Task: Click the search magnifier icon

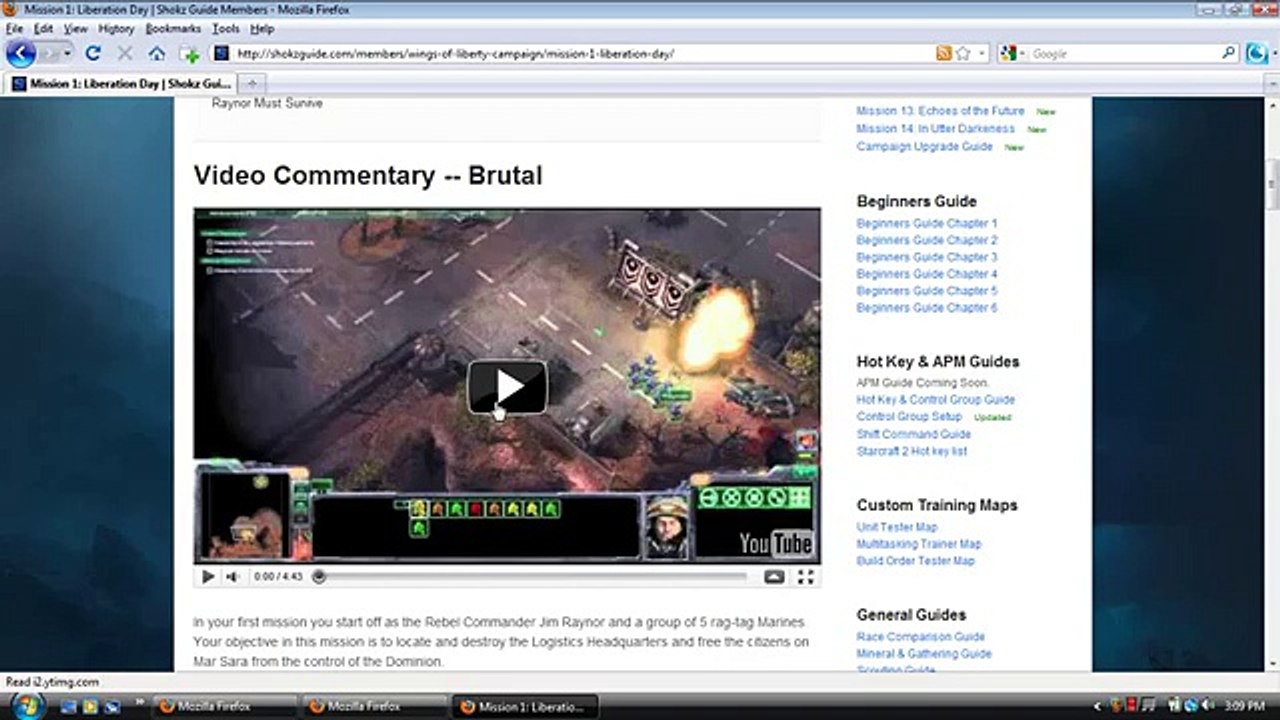Action: [1229, 53]
